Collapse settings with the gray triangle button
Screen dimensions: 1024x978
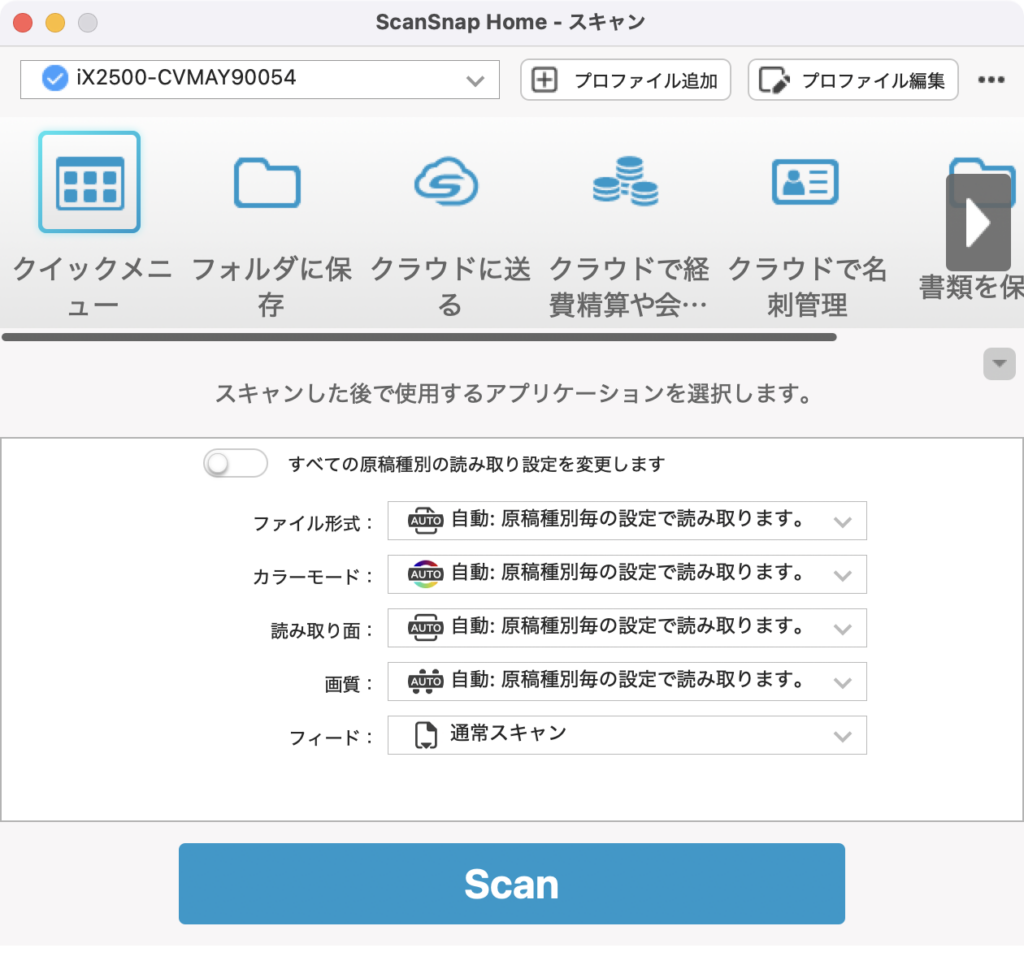tap(999, 364)
